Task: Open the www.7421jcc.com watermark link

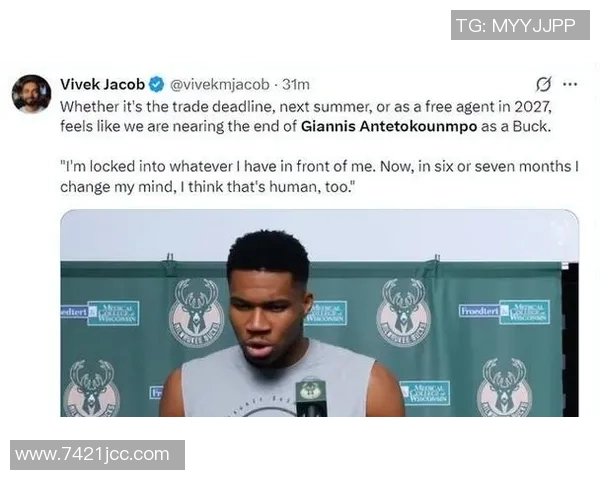Action: point(97,455)
